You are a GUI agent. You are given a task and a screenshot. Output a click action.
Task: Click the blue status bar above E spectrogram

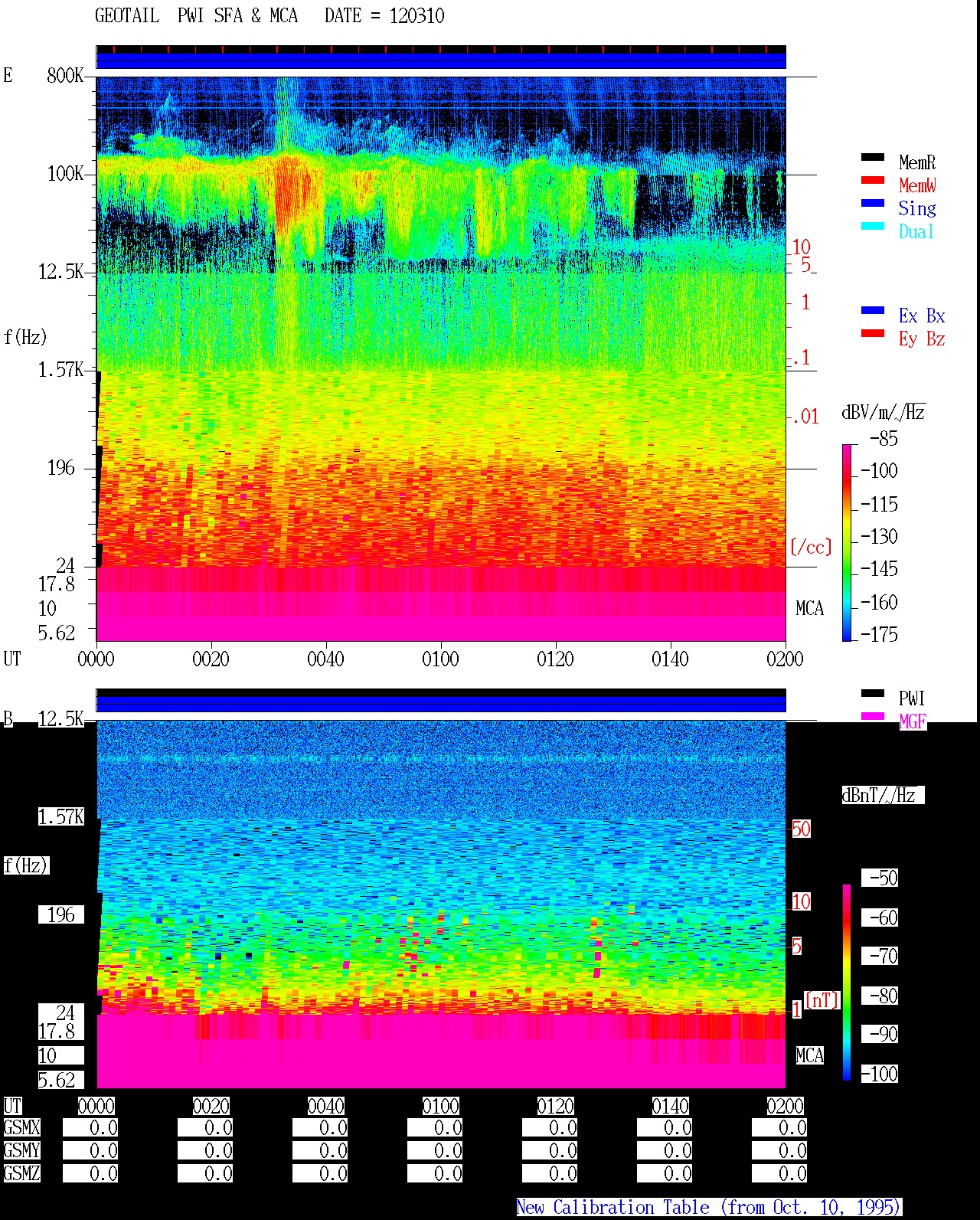click(x=441, y=61)
